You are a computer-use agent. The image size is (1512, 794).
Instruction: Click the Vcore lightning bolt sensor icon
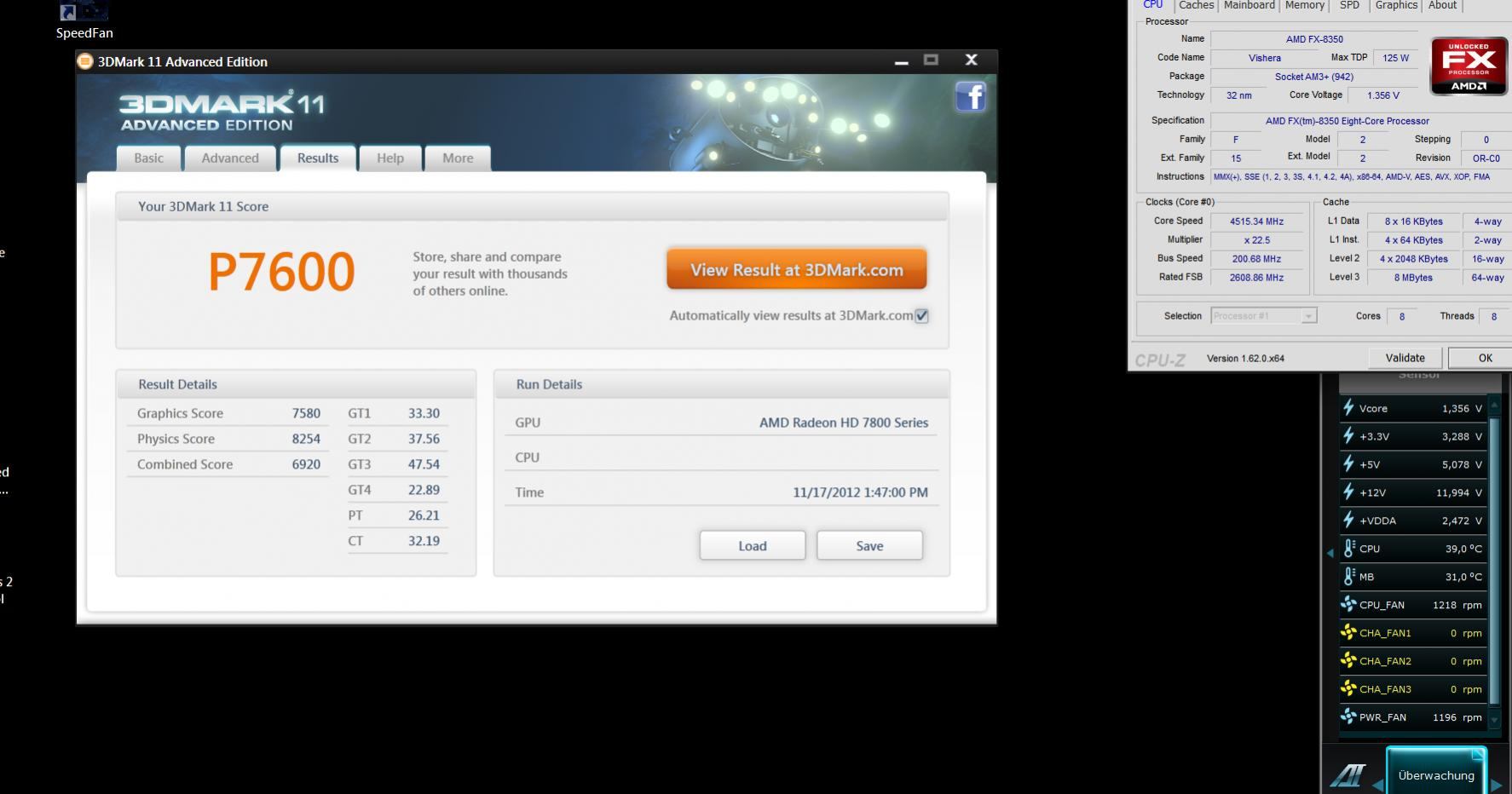(1348, 408)
